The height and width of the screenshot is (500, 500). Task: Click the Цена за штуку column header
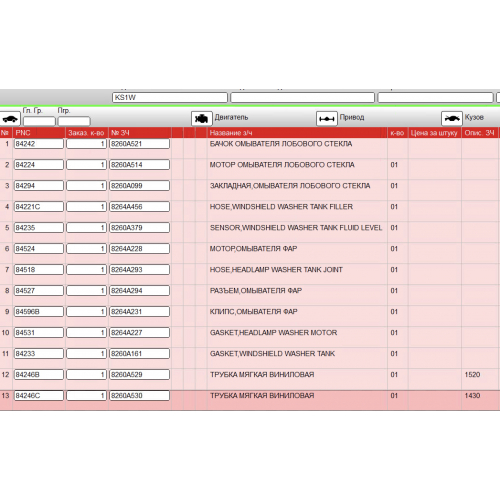tap(434, 133)
